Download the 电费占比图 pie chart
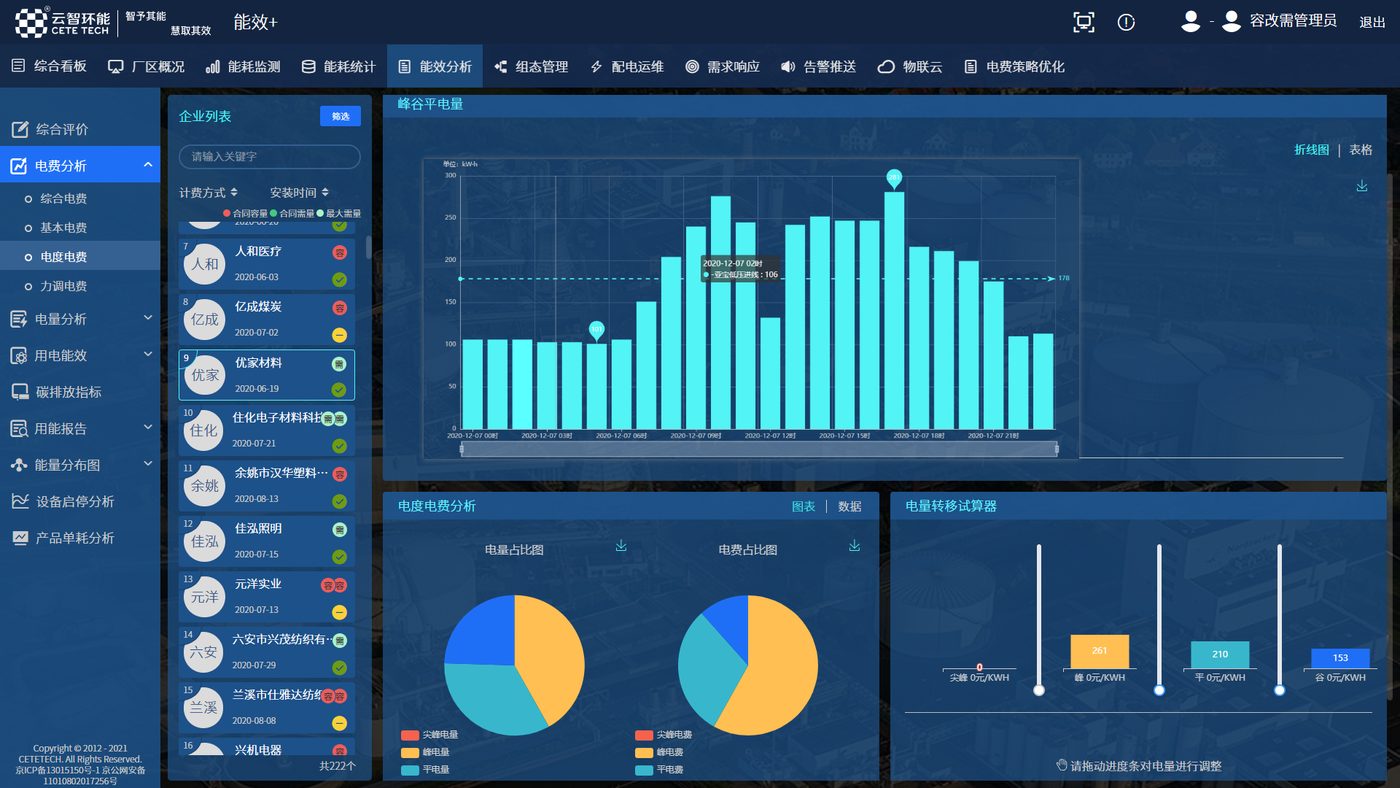Screen dimensions: 1400x788 point(854,546)
